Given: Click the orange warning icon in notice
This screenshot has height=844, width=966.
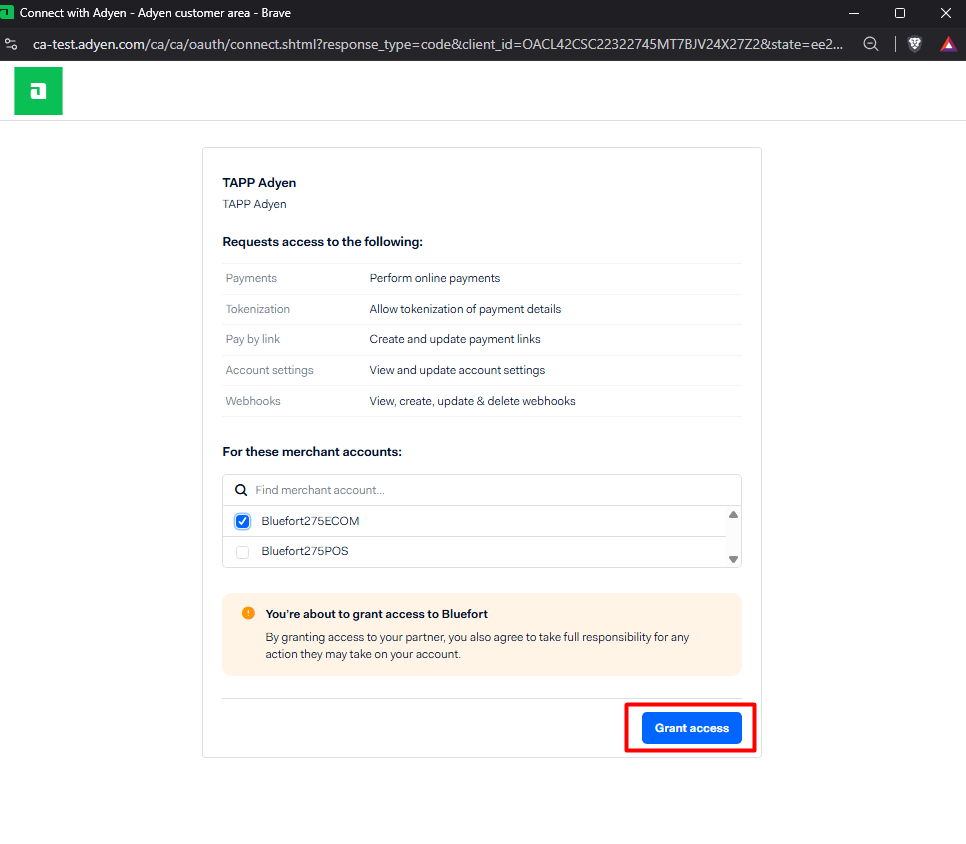Looking at the screenshot, I should [x=248, y=613].
